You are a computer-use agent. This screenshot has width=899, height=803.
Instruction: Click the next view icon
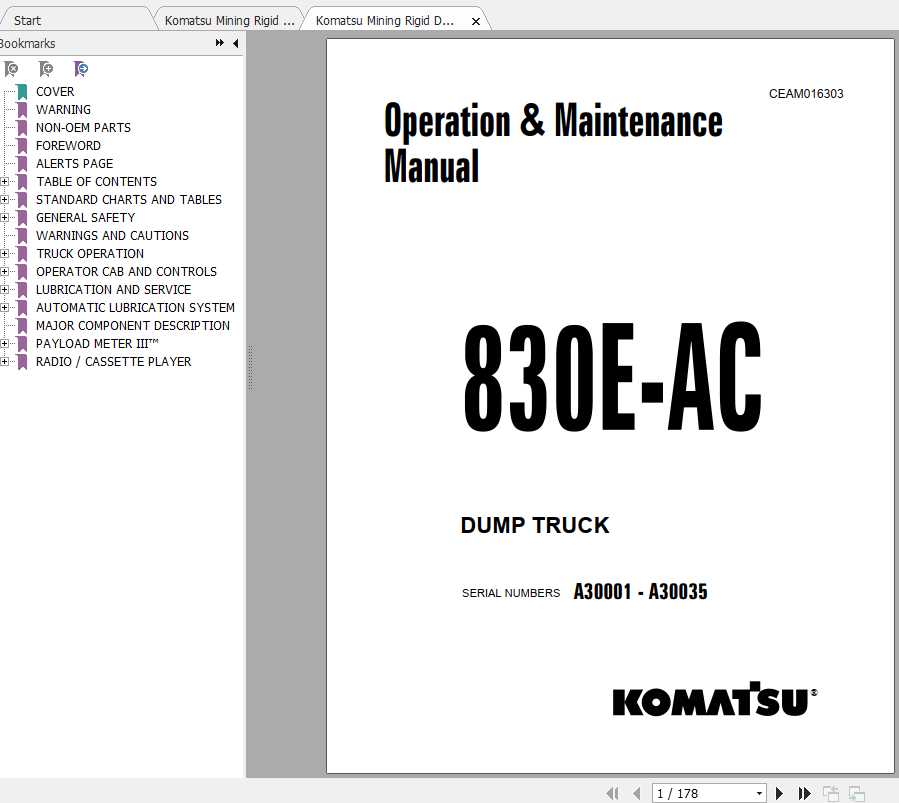(857, 793)
